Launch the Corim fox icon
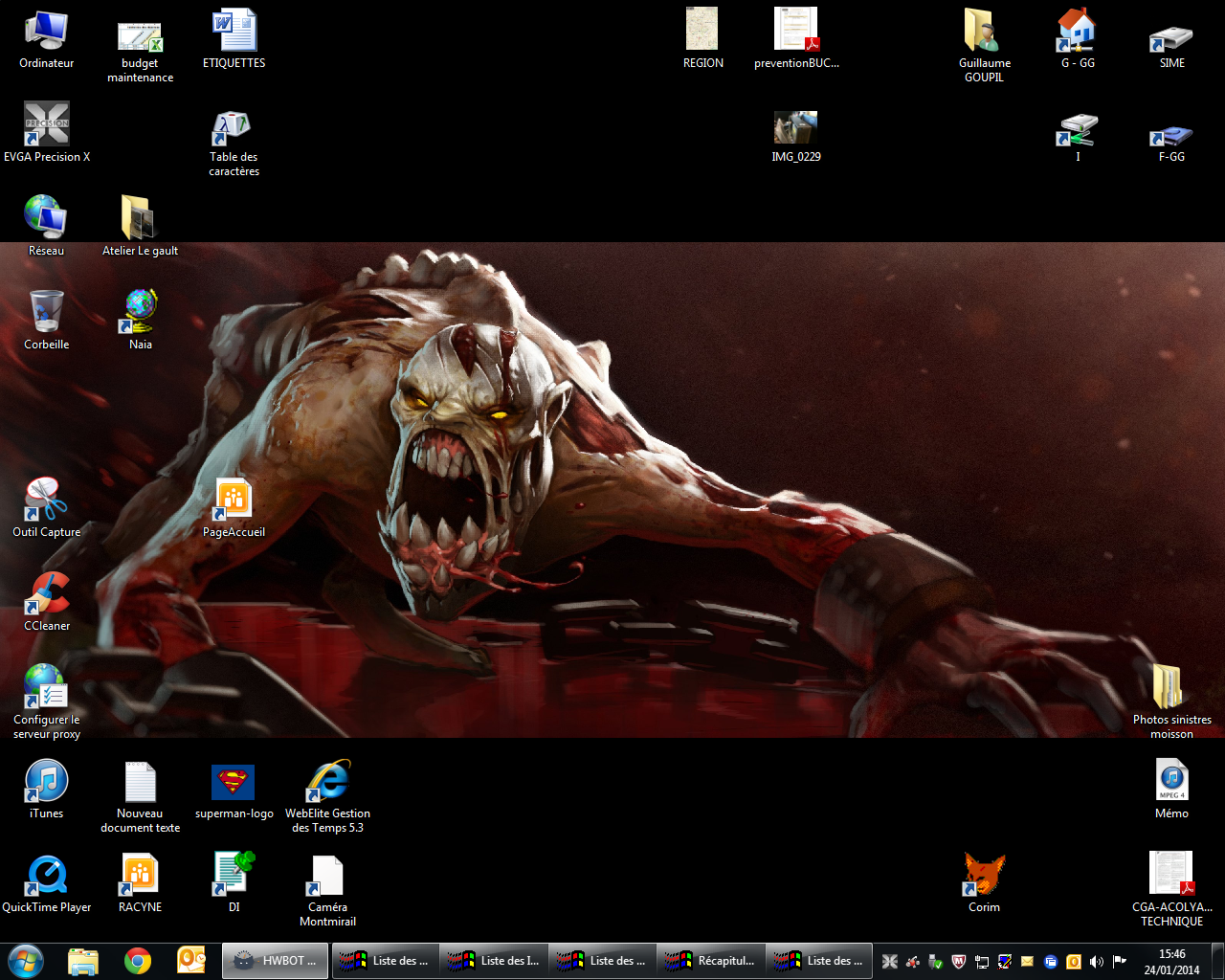 click(984, 883)
